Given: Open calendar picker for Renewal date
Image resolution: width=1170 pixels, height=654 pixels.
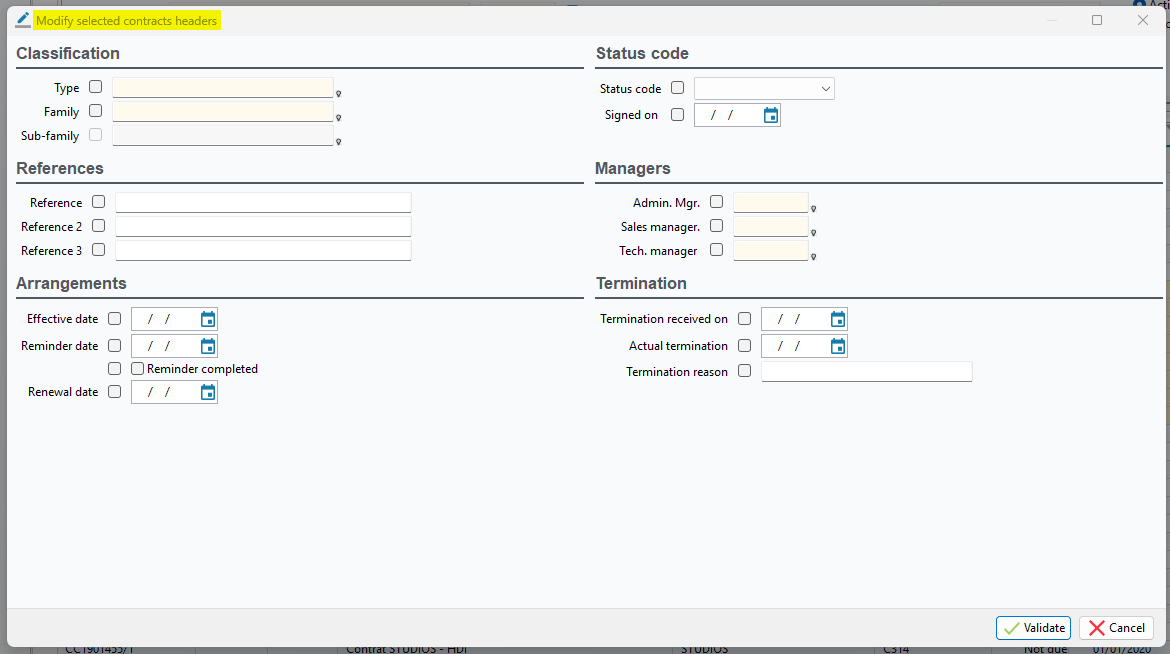Looking at the screenshot, I should click(207, 393).
